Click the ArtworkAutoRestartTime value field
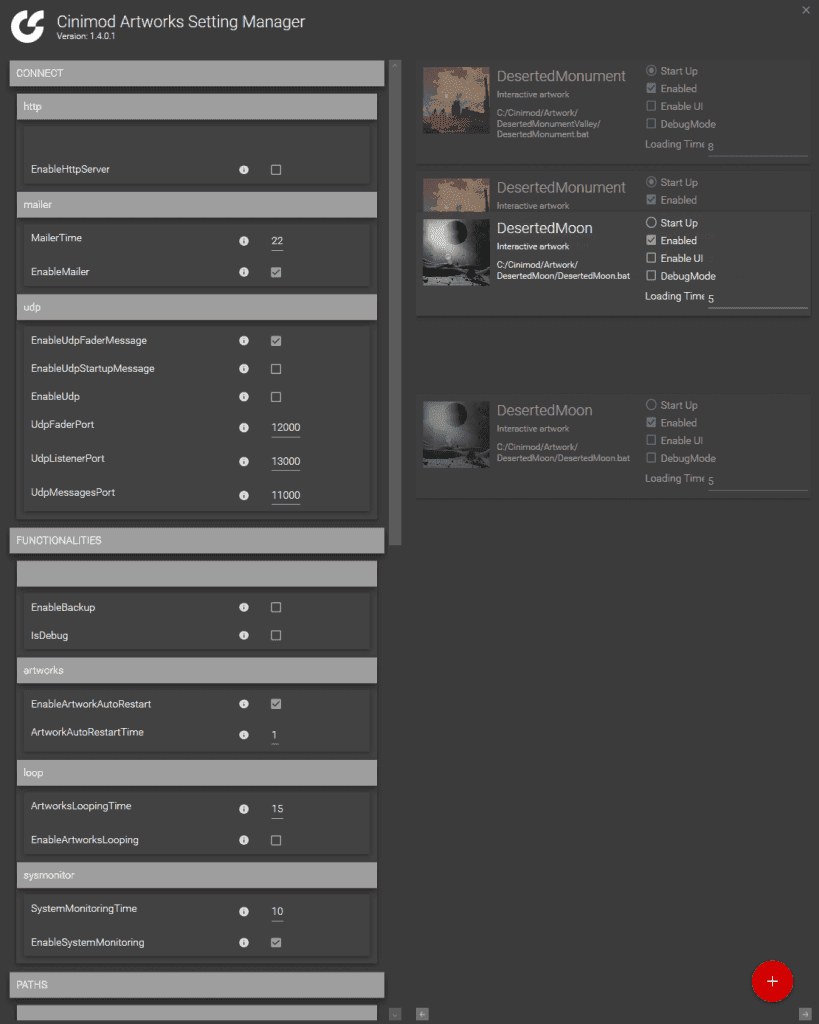The width and height of the screenshot is (819, 1024). tap(275, 735)
